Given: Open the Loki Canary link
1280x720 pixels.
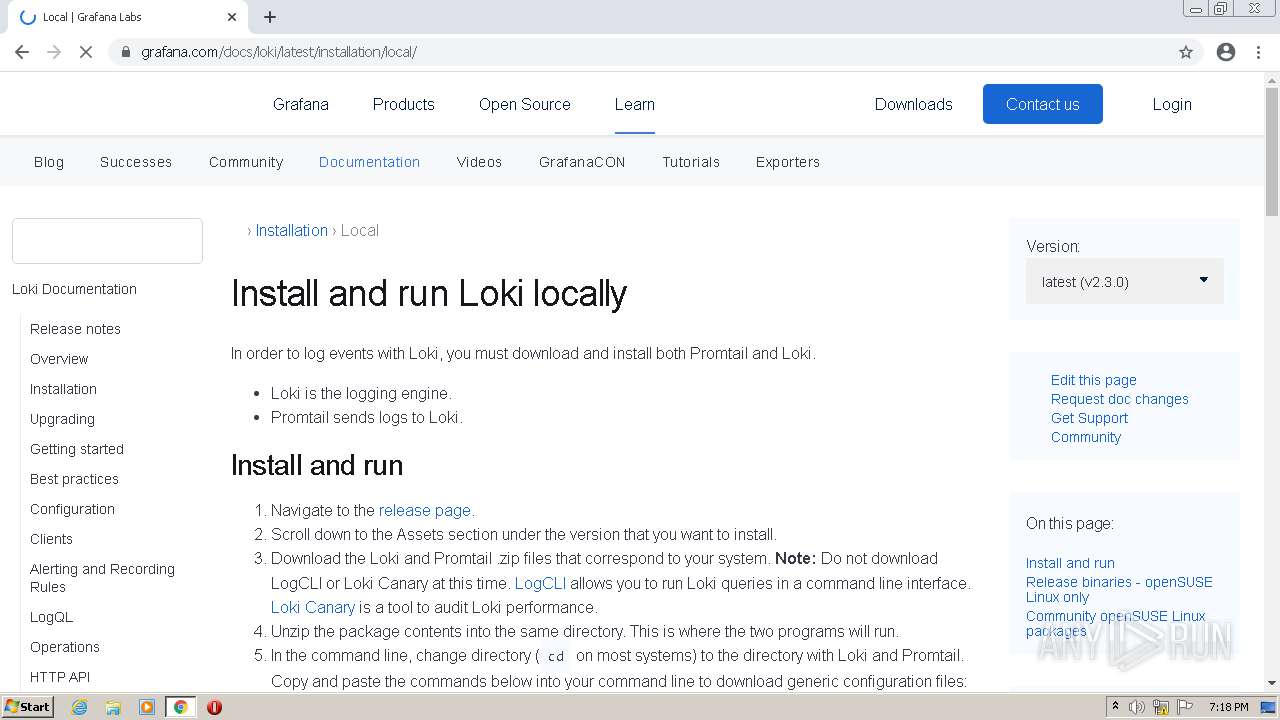Looking at the screenshot, I should 313,607.
